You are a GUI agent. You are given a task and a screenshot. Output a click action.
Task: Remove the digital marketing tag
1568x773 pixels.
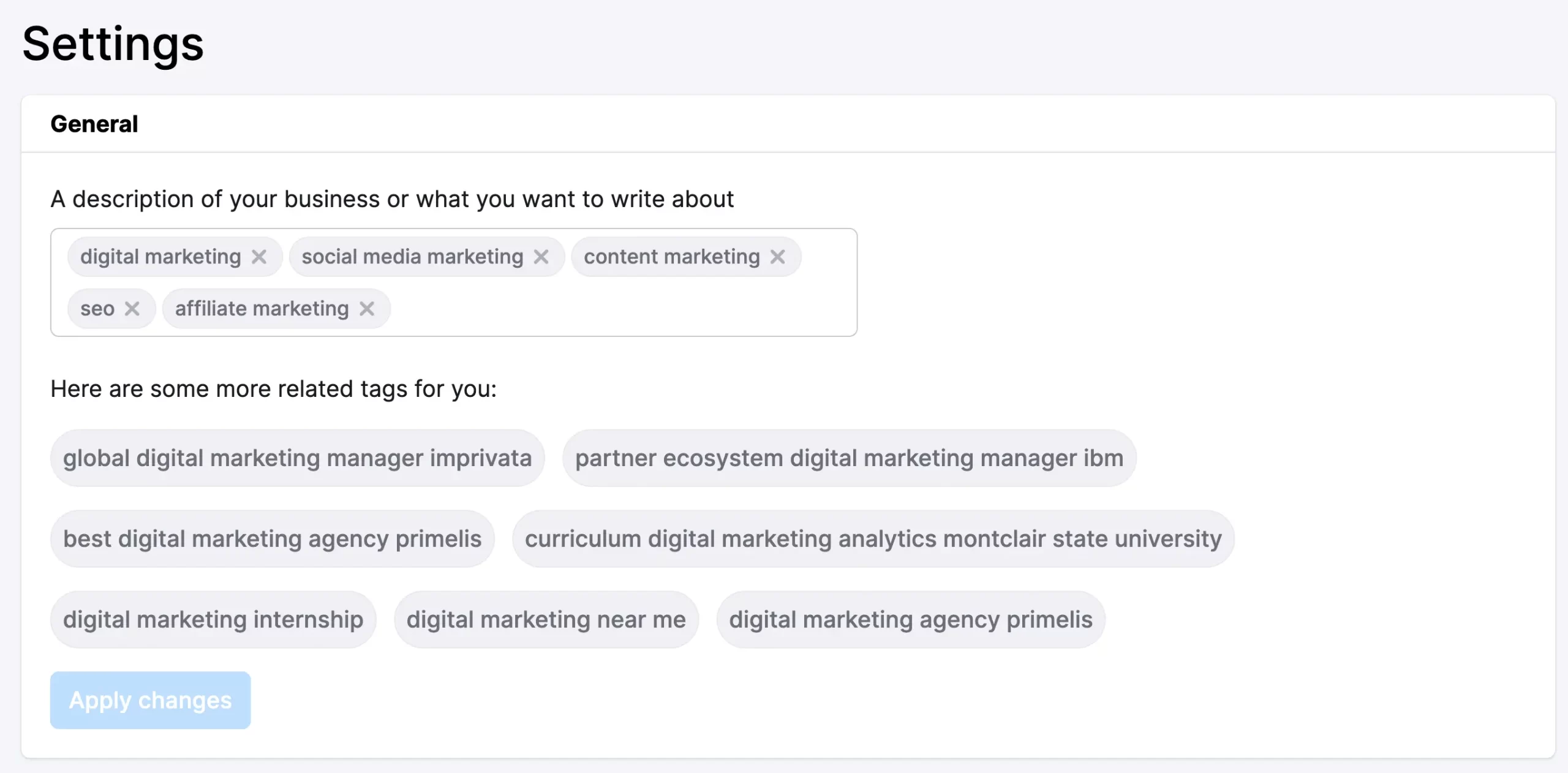[259, 257]
